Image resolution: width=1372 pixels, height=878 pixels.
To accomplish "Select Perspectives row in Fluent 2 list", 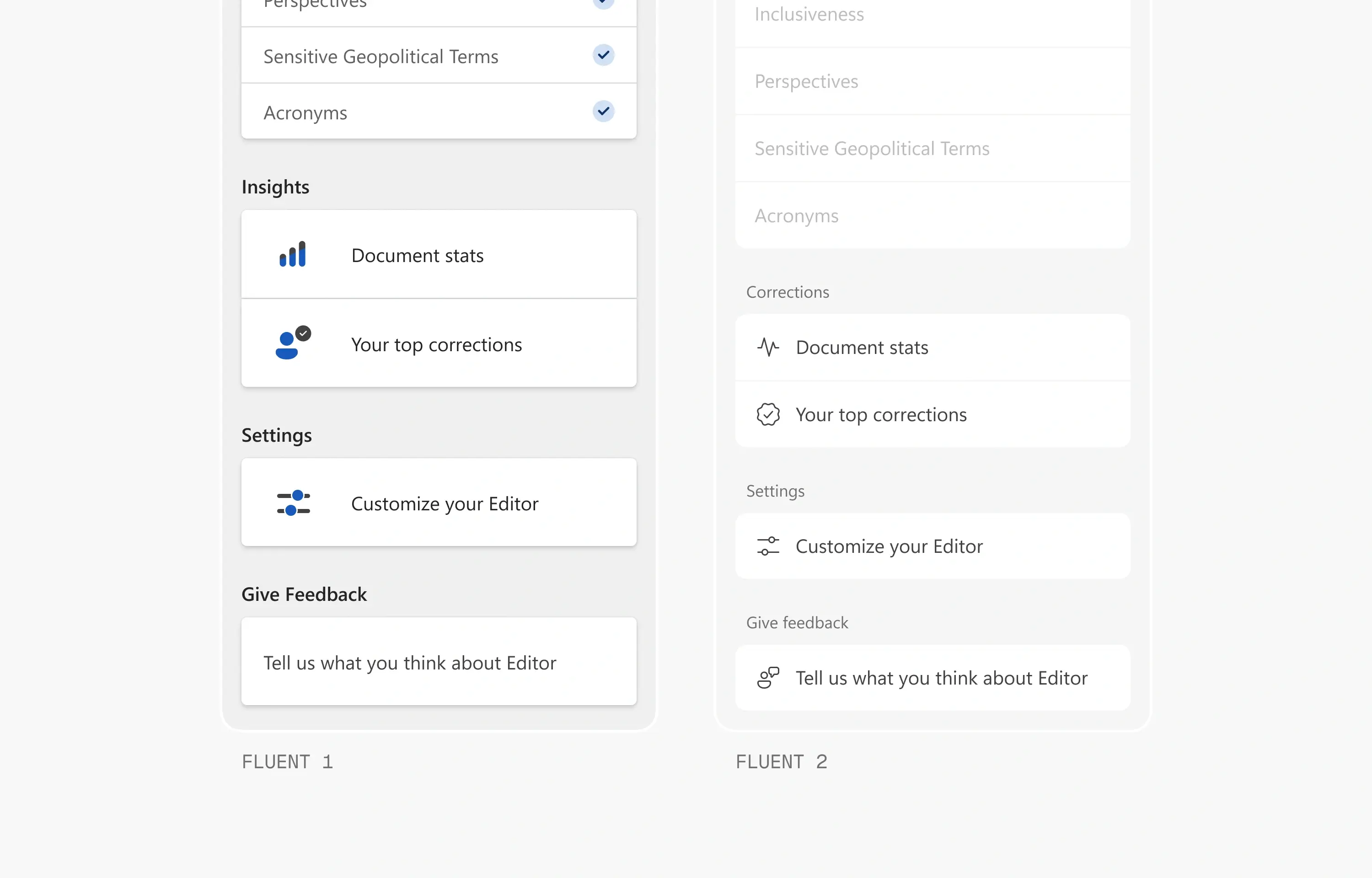I will [x=806, y=81].
